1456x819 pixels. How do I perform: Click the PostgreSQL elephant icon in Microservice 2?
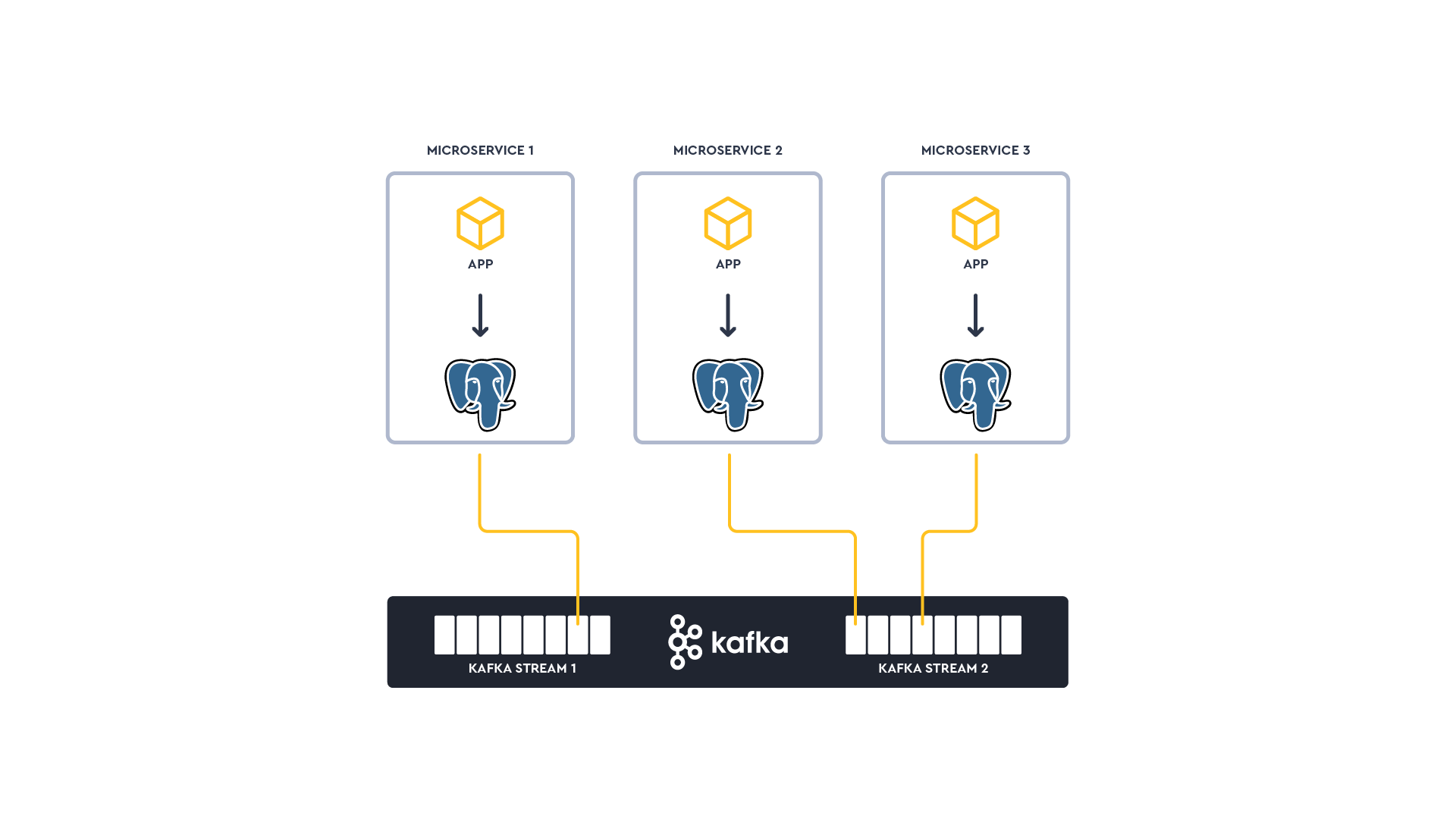click(728, 390)
